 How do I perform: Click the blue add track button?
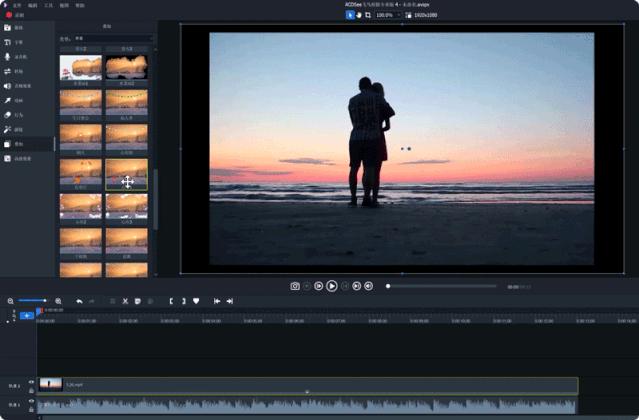26,315
